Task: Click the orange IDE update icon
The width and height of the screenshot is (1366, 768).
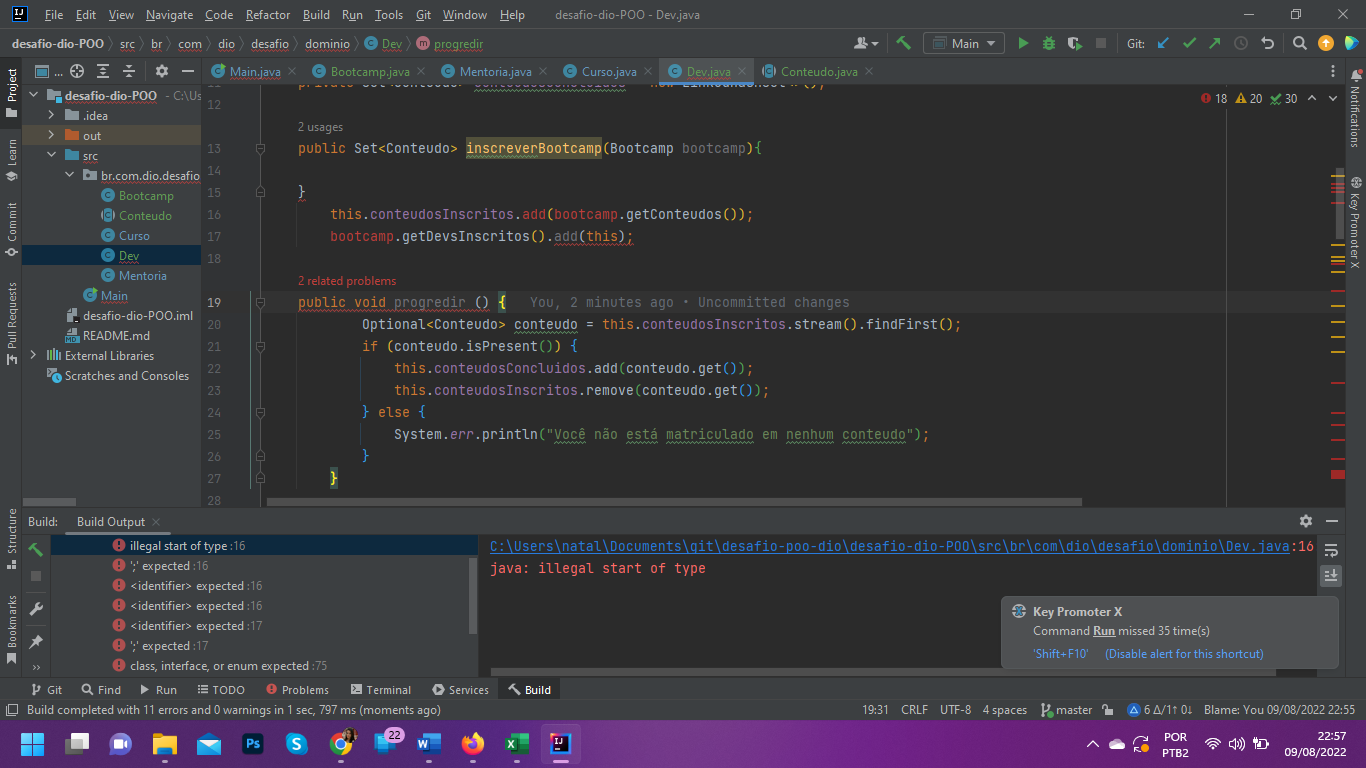Action: (1325, 43)
